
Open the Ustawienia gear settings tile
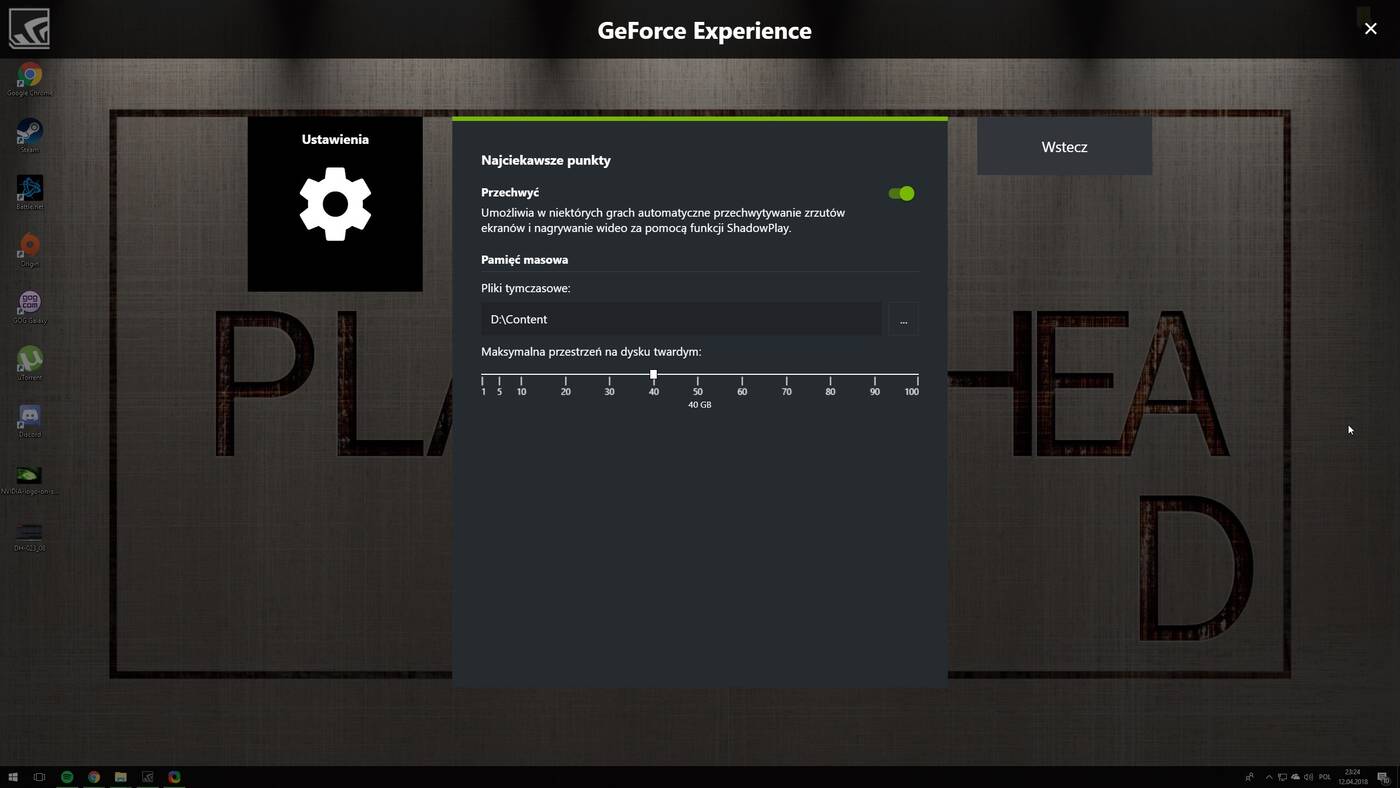point(335,204)
